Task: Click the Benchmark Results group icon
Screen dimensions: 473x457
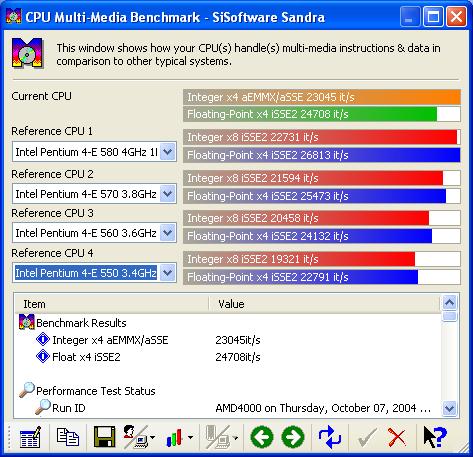Action: click(27, 322)
